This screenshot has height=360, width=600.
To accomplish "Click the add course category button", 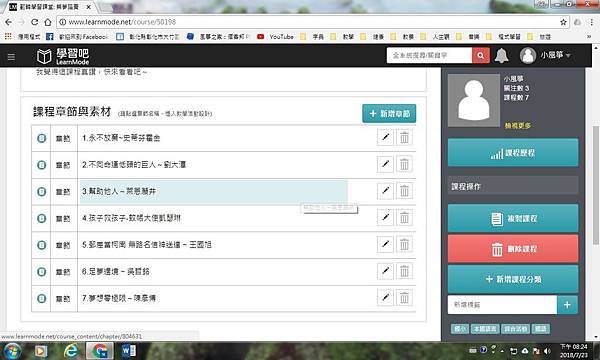I will click(x=513, y=279).
